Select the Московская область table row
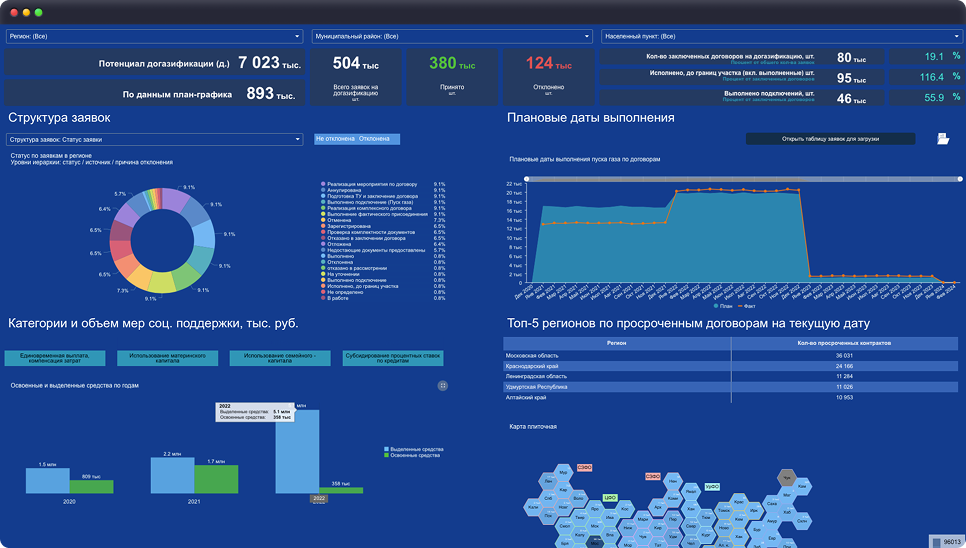Image resolution: width=966 pixels, height=548 pixels. coord(731,355)
